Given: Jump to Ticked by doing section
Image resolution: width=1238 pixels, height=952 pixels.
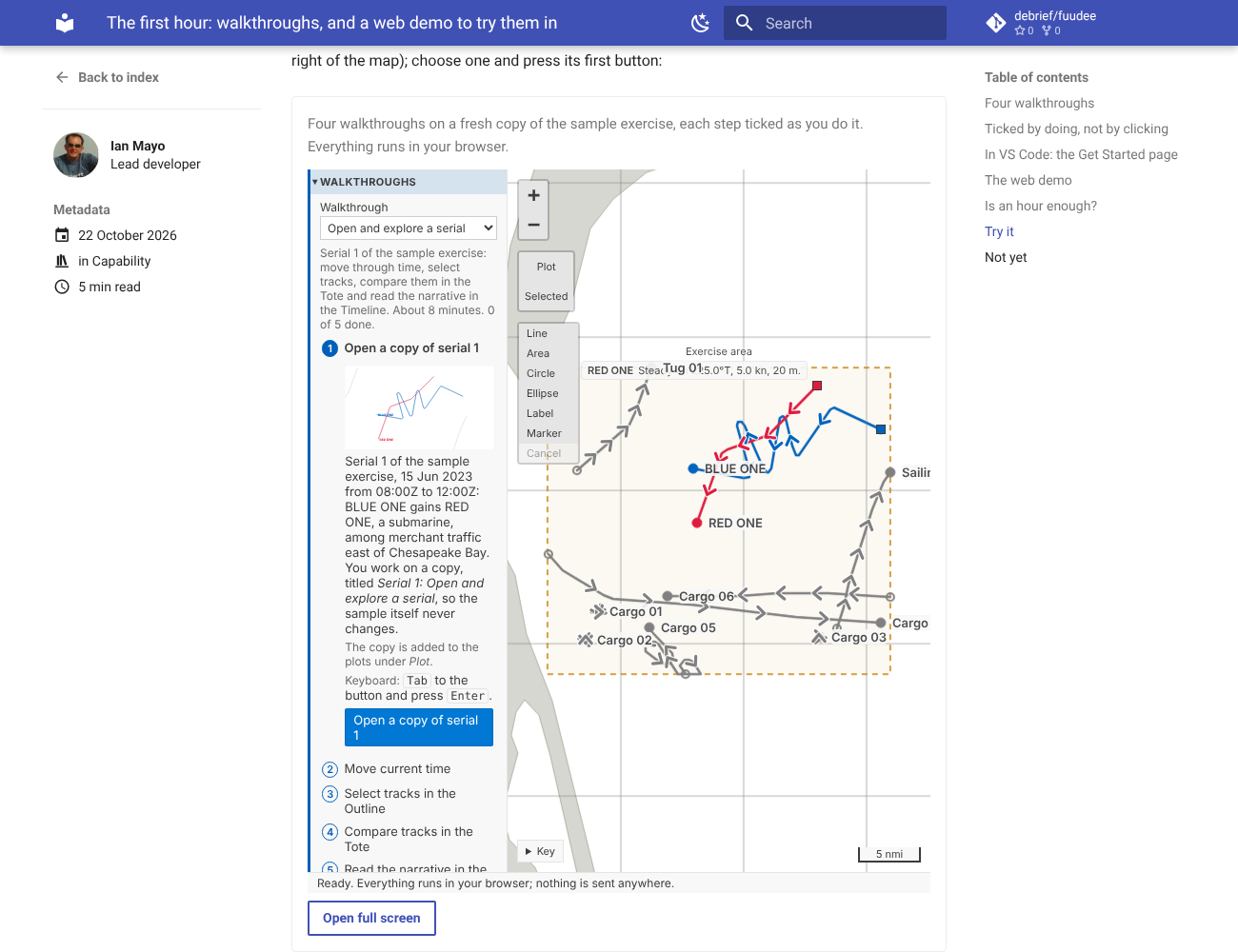Looking at the screenshot, I should (1076, 129).
